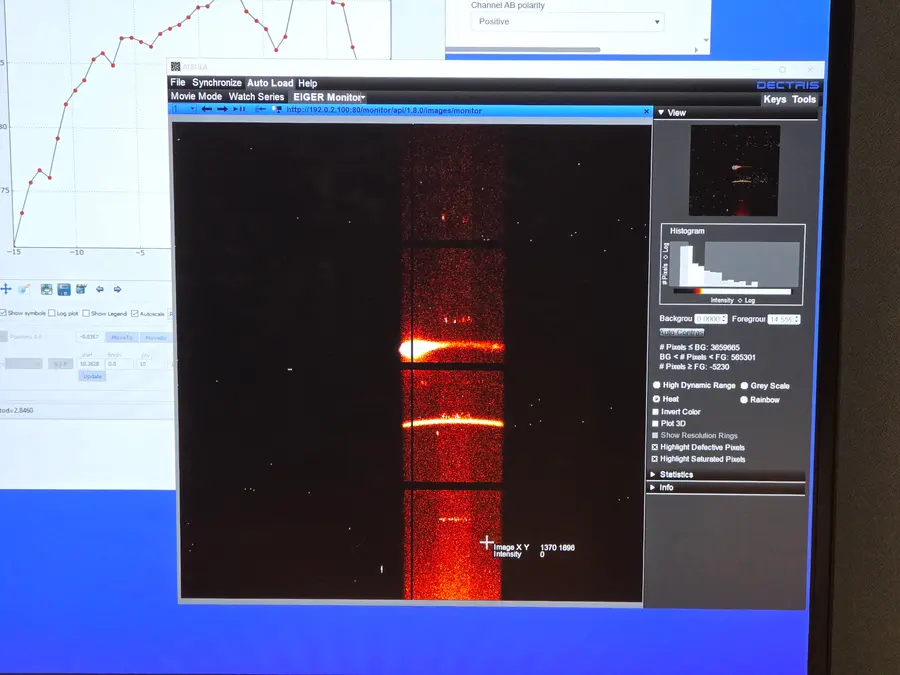
Task: Click the print plot icon
Action: pos(46,289)
